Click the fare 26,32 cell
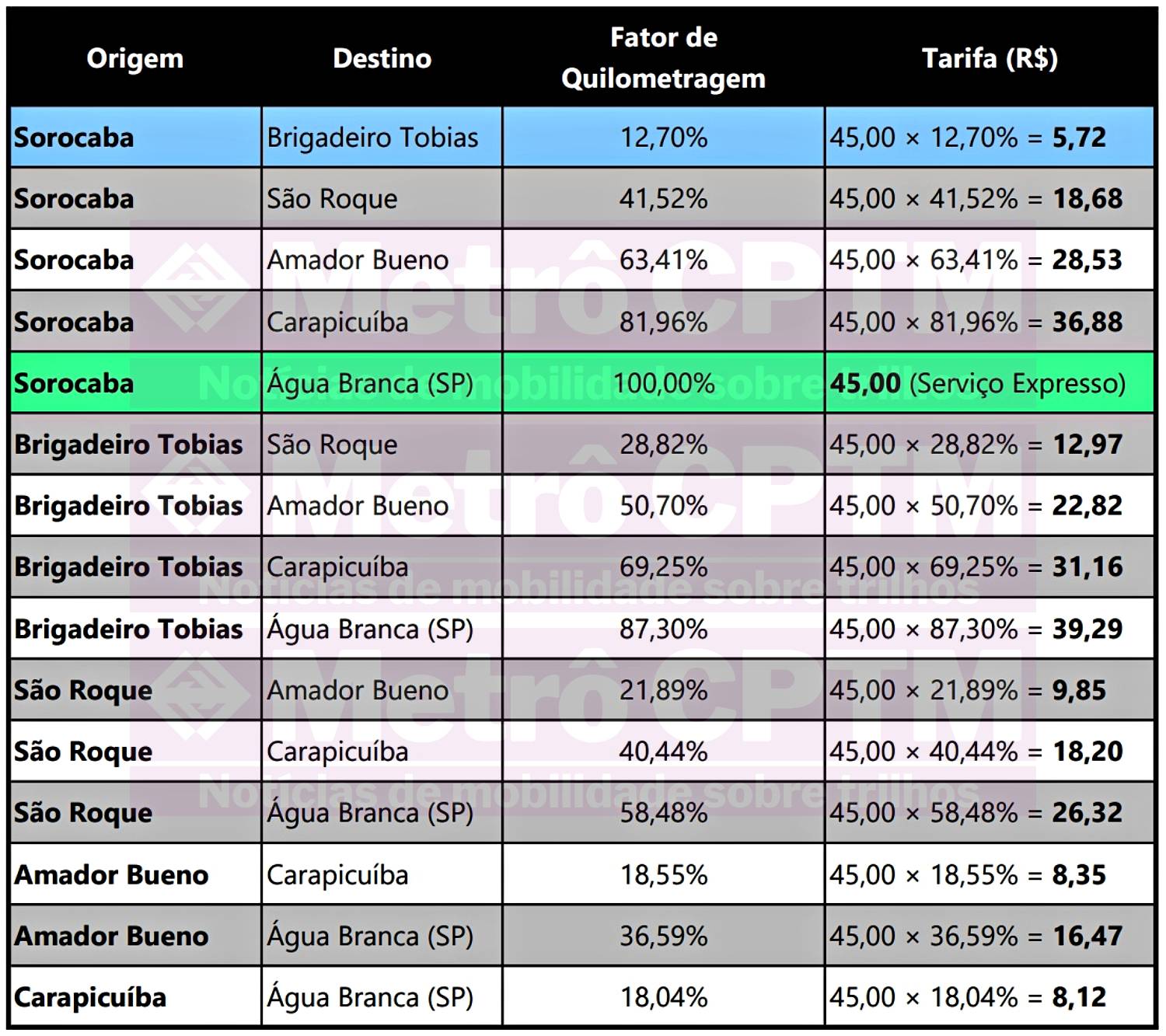The width and height of the screenshot is (1166, 1036). [x=990, y=813]
